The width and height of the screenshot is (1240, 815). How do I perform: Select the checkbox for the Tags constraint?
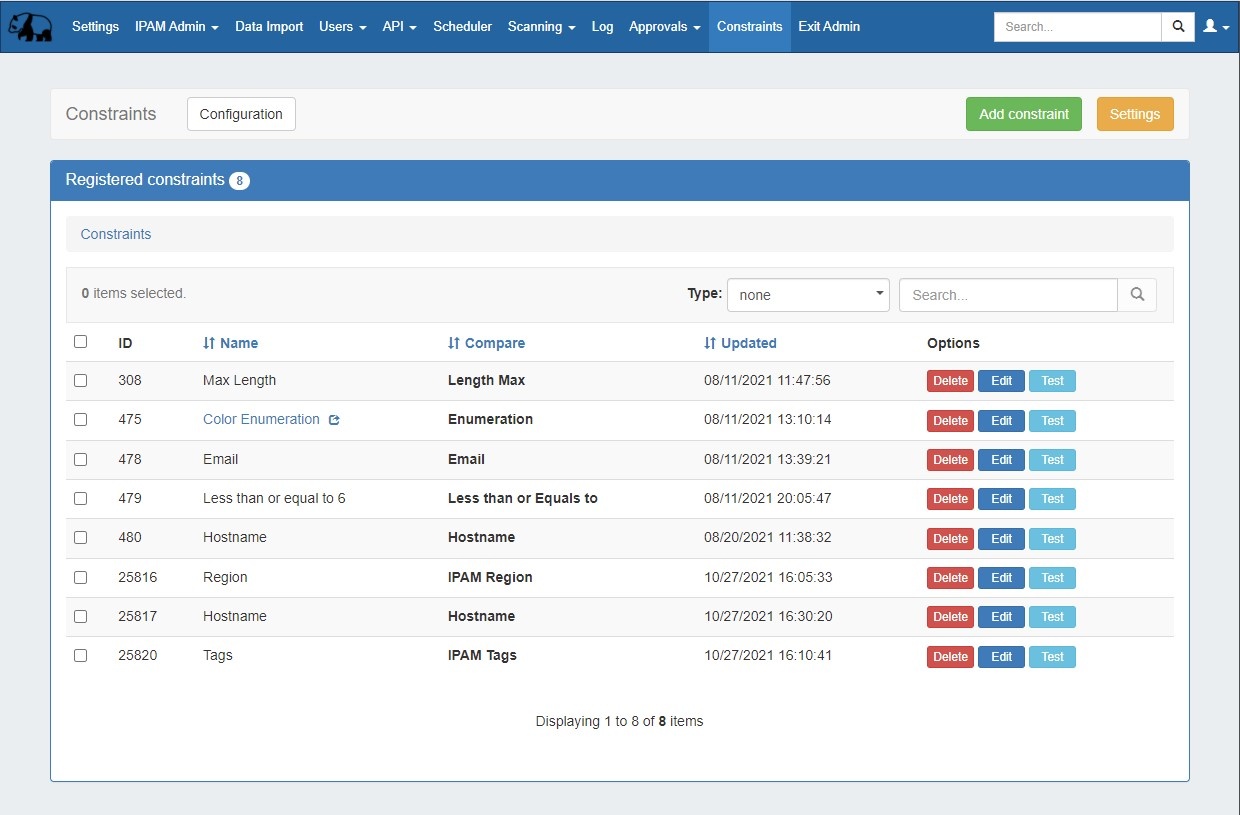click(x=81, y=656)
